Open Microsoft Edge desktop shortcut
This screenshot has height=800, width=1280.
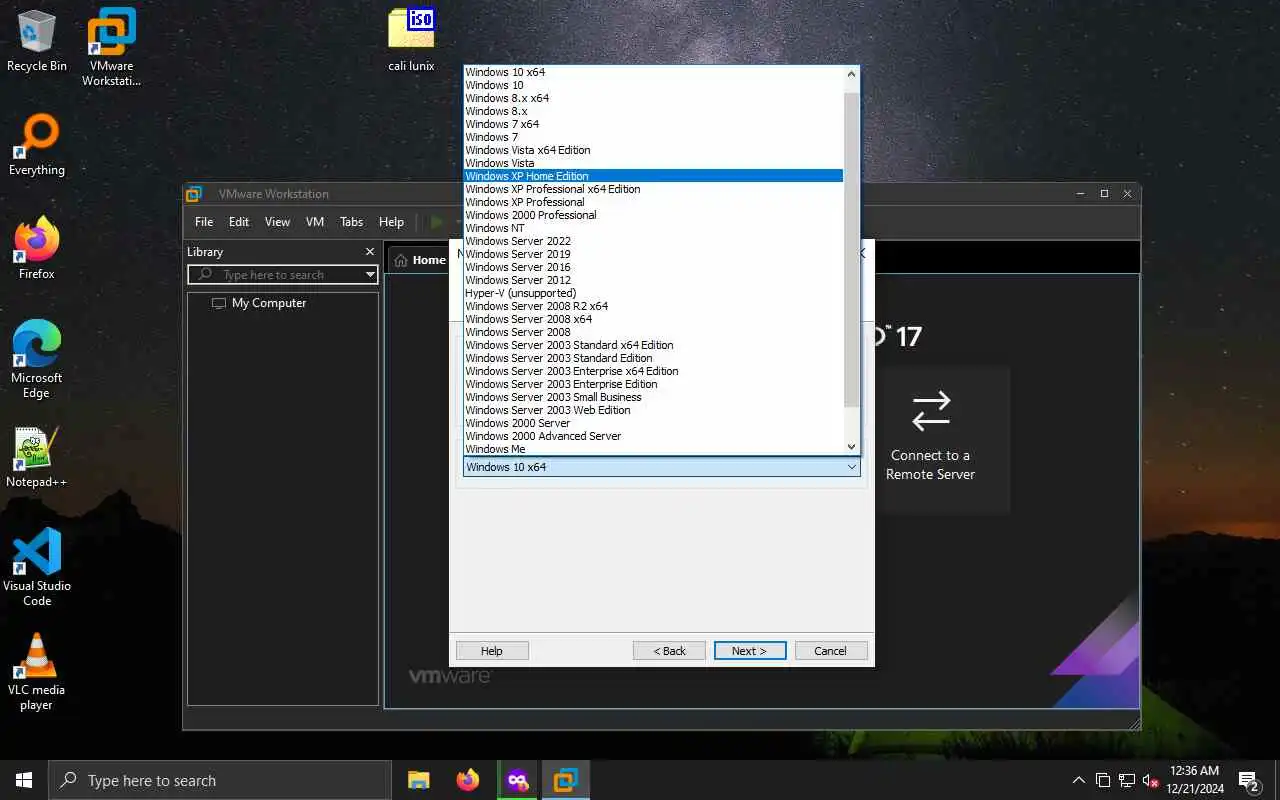click(x=37, y=359)
